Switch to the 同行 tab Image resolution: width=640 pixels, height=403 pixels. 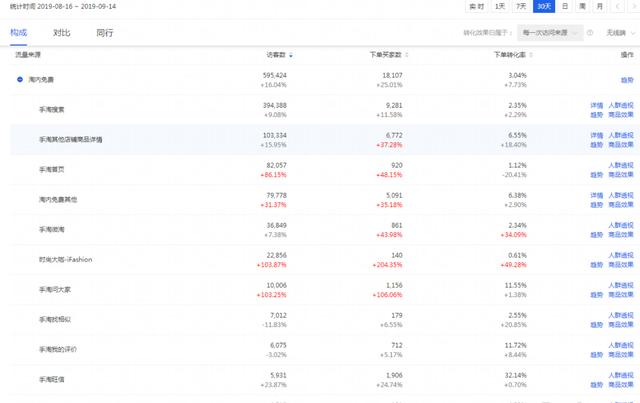[x=104, y=33]
